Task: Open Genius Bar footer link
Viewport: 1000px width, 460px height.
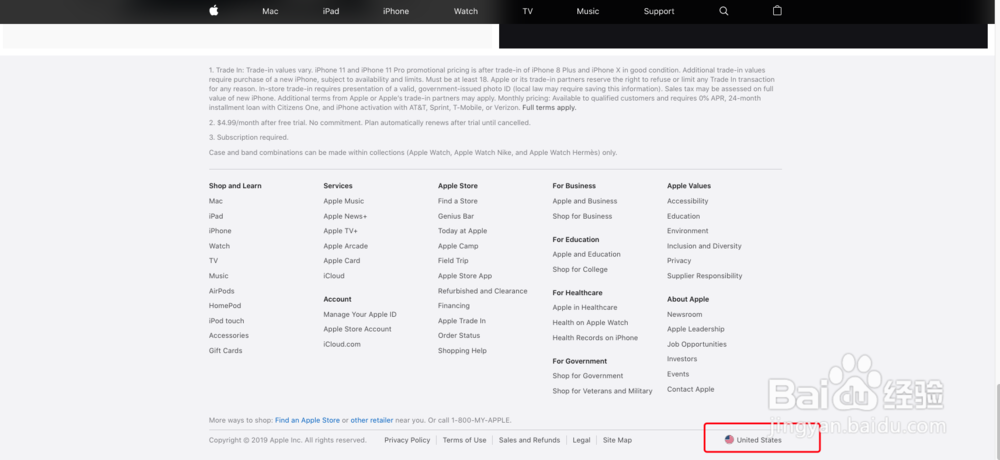Action: 456,216
